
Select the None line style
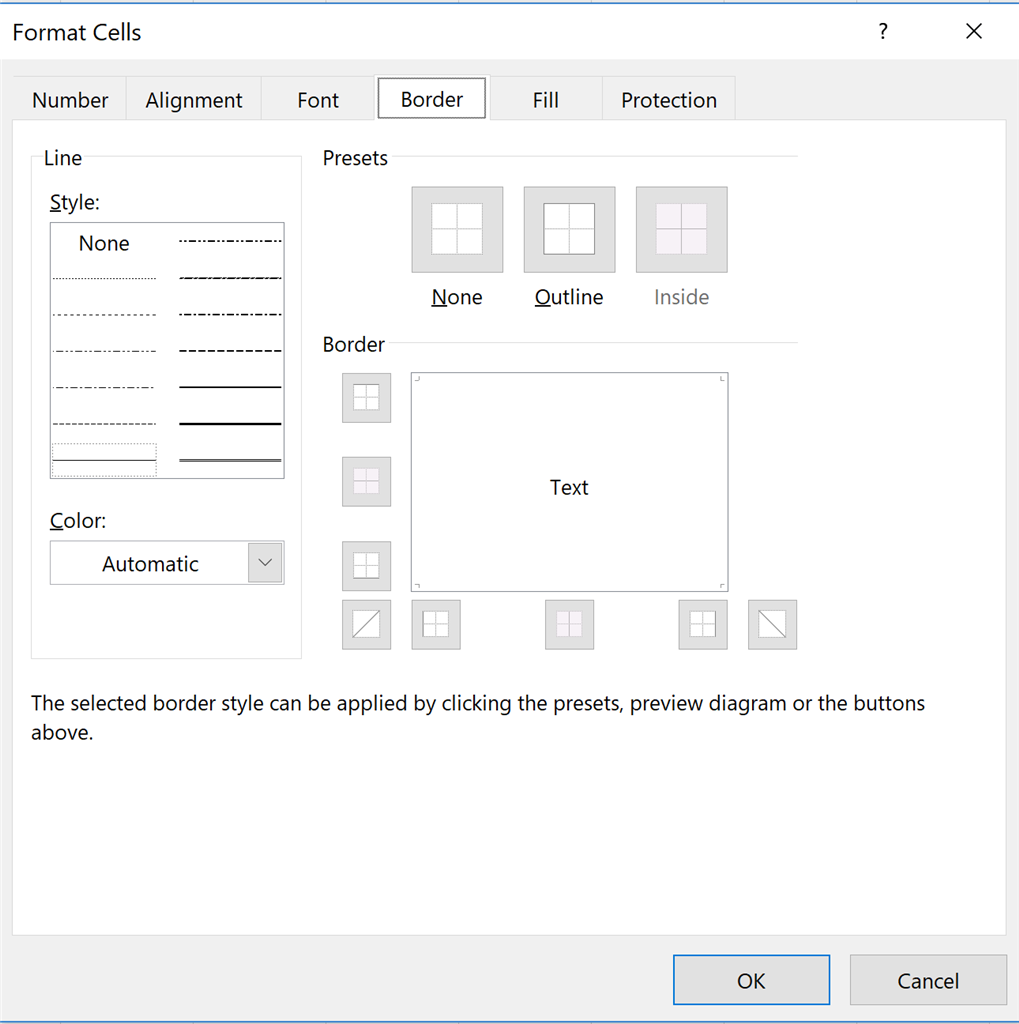(104, 243)
